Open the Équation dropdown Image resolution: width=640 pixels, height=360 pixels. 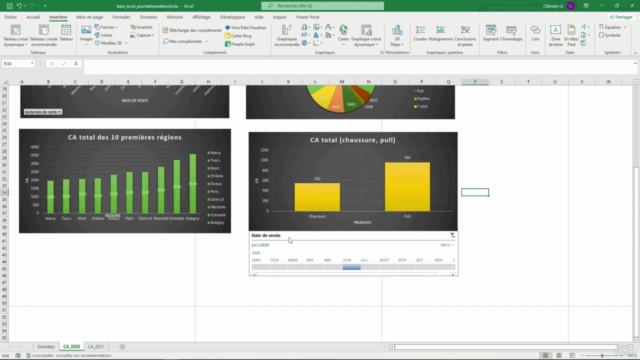point(612,27)
